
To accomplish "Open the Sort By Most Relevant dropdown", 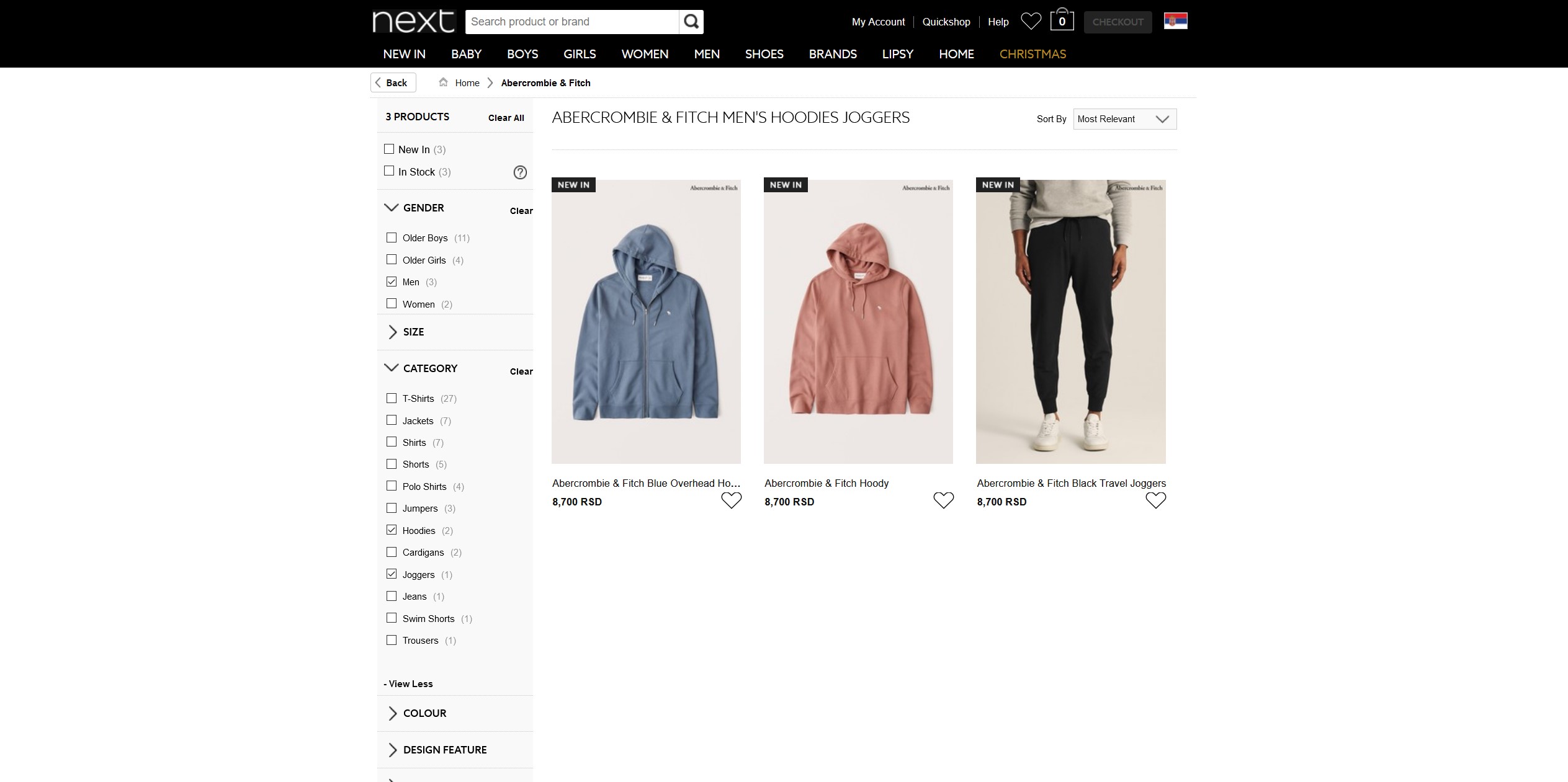I will tap(1124, 119).
